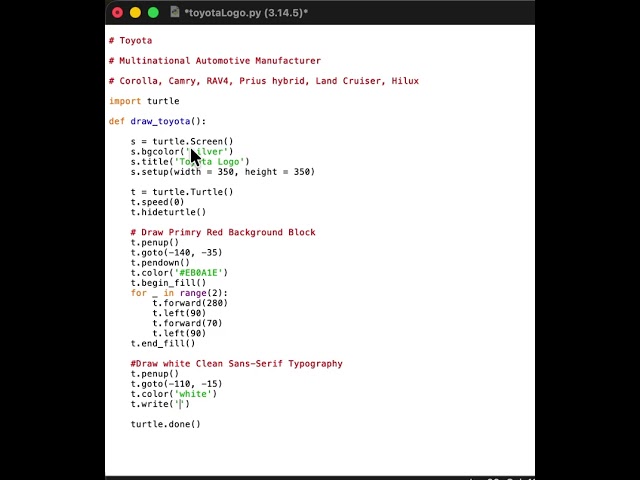The width and height of the screenshot is (640, 480).
Task: Click the Corolla, Camry, RAV4 comment line
Action: (264, 81)
